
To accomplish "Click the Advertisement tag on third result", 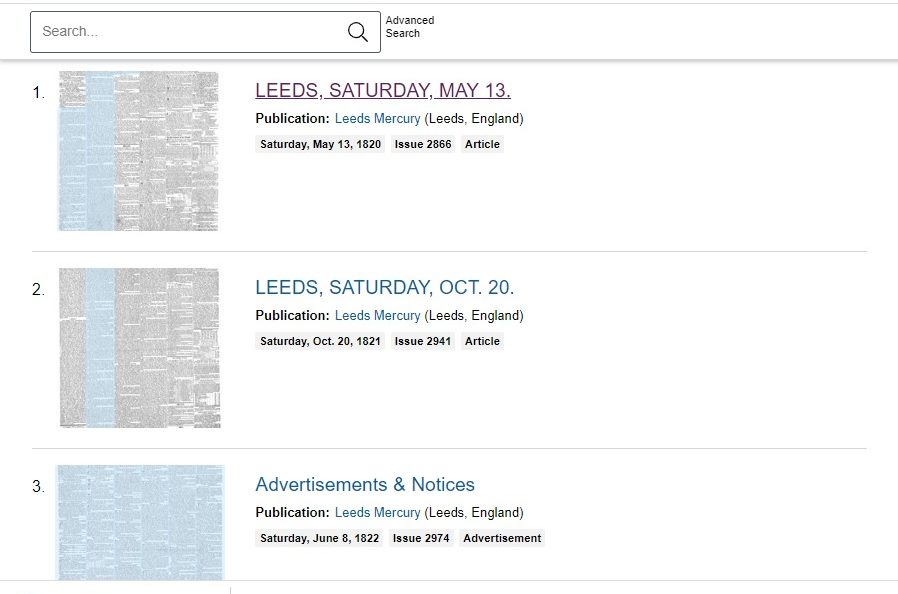I will (x=501, y=538).
